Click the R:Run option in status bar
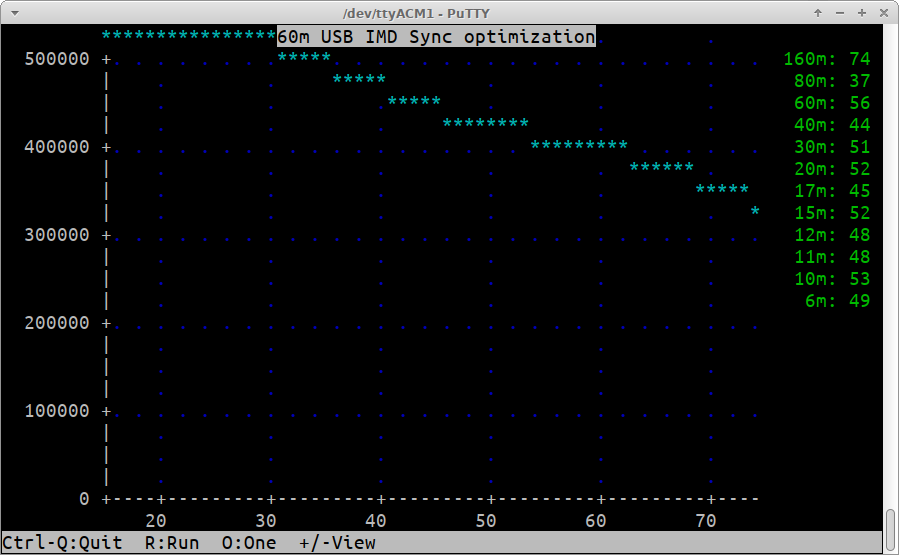Screen dimensions: 899x555 coord(172,543)
